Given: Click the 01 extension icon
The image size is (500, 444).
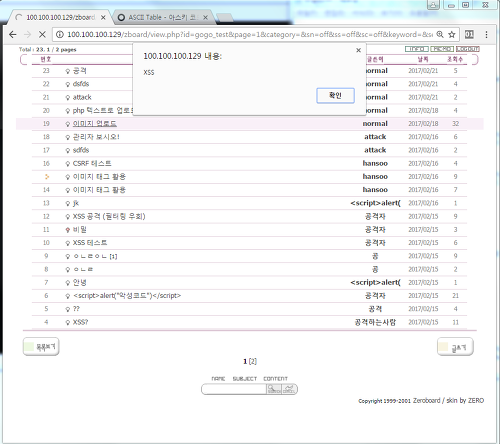Looking at the screenshot, I should (469, 34).
